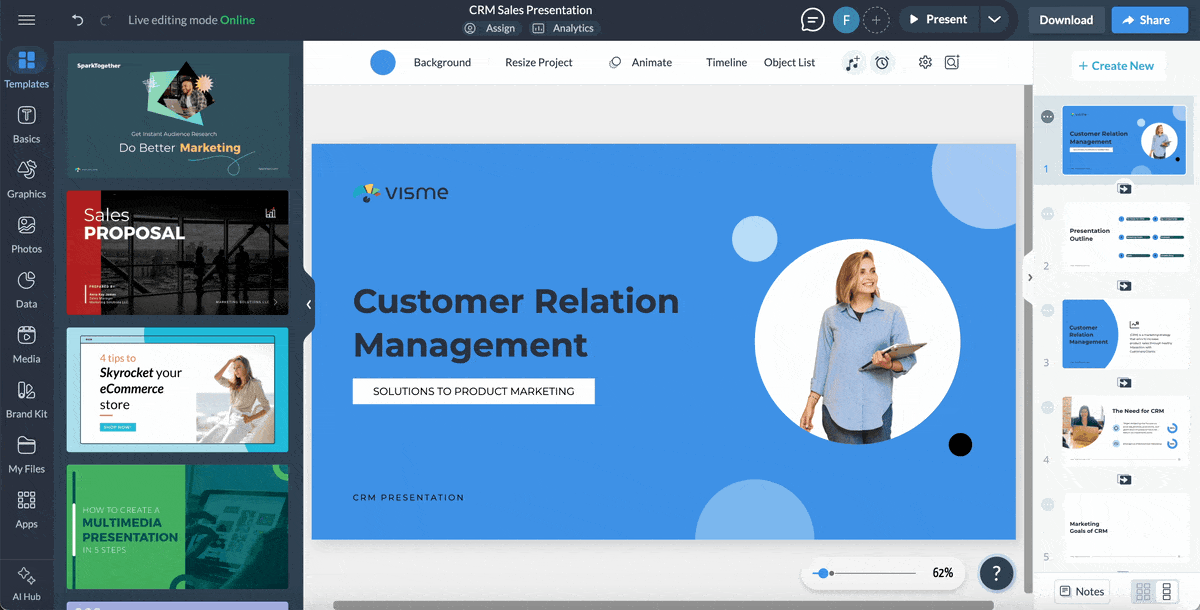The image size is (1200, 610).
Task: Open the Timeline
Action: 727,62
